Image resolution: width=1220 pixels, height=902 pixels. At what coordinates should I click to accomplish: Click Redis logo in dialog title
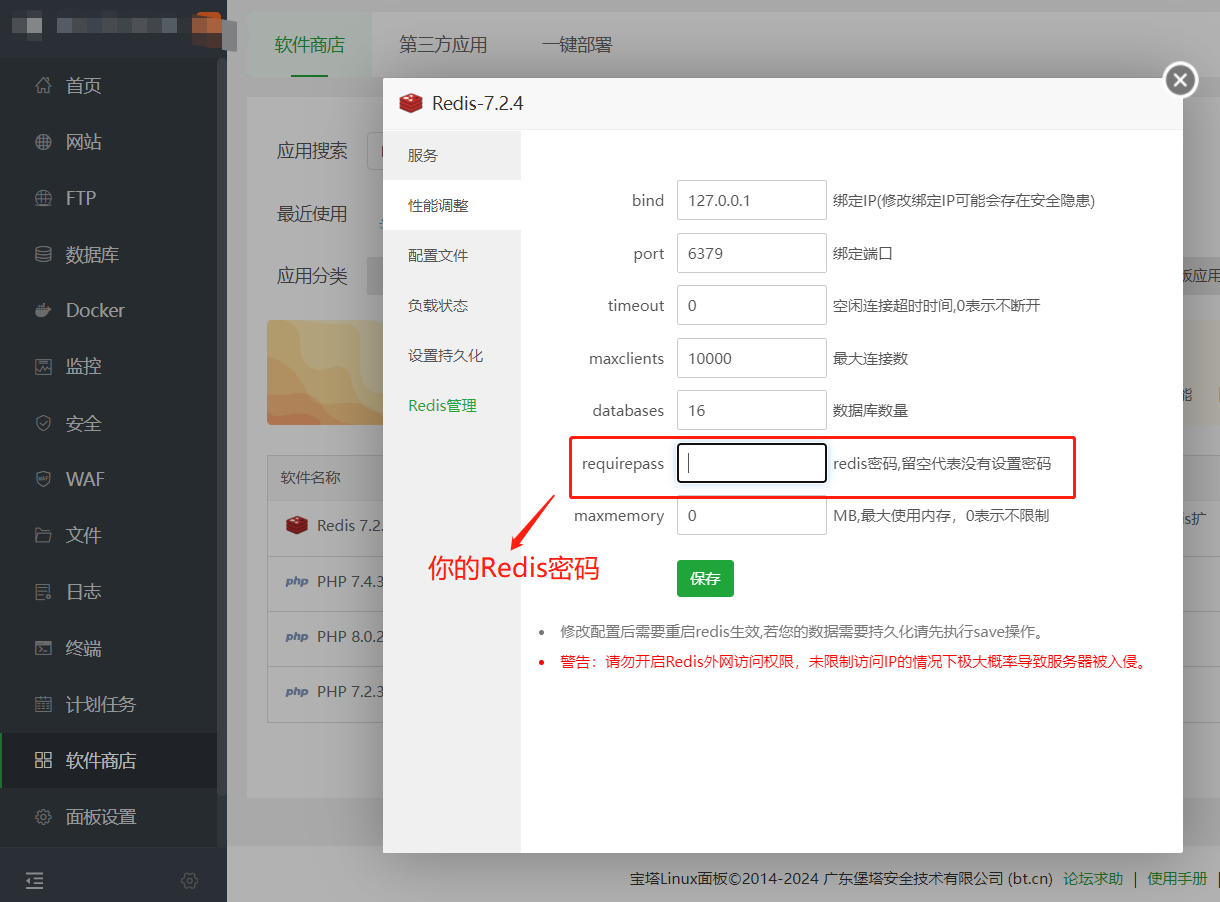tap(410, 103)
